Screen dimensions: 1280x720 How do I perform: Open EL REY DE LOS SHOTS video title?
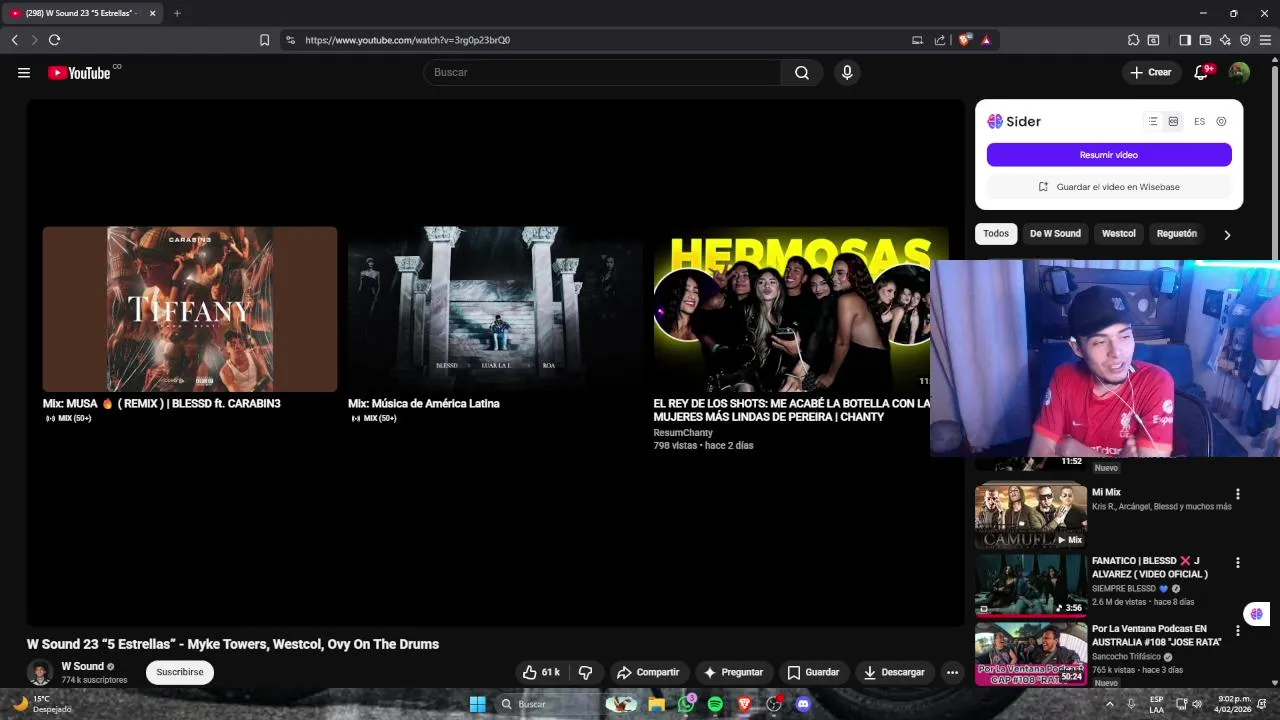coord(791,410)
